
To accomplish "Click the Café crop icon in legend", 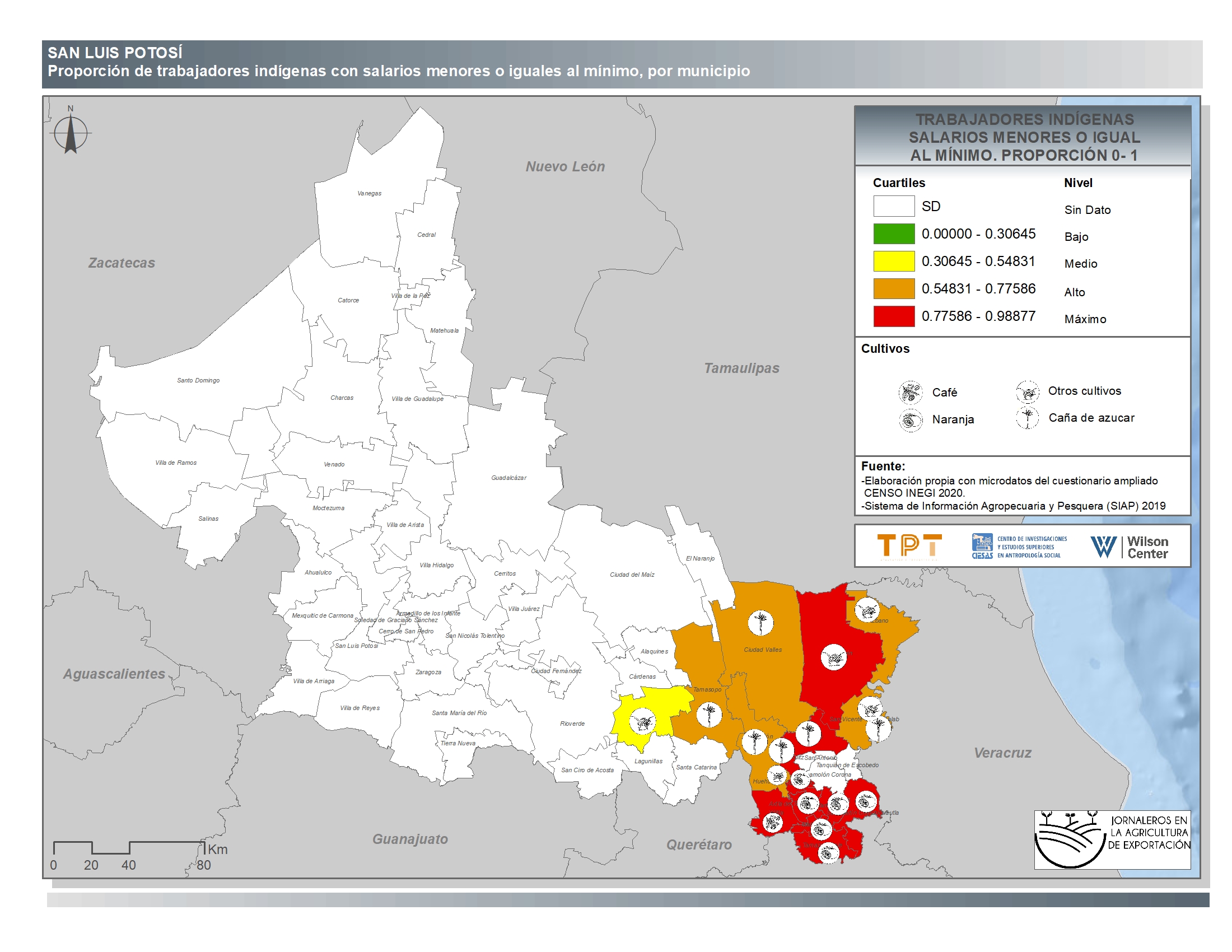I will click(x=910, y=393).
